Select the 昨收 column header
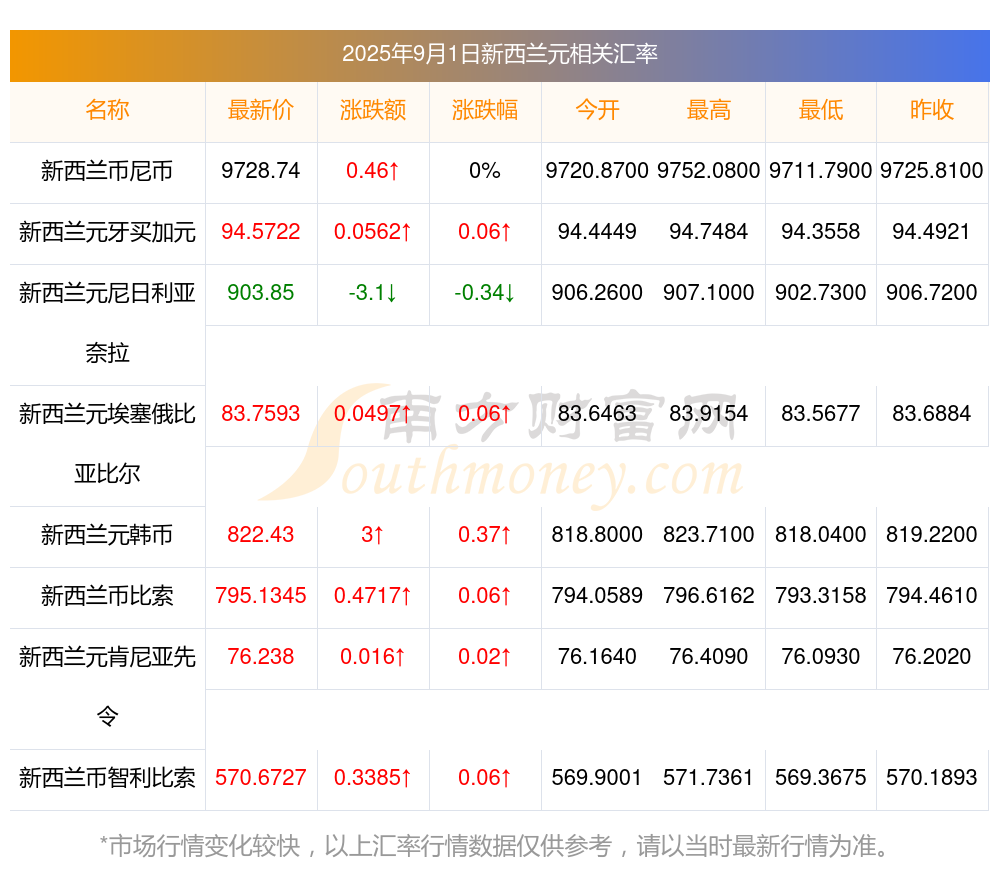1000x877 pixels. click(x=932, y=110)
